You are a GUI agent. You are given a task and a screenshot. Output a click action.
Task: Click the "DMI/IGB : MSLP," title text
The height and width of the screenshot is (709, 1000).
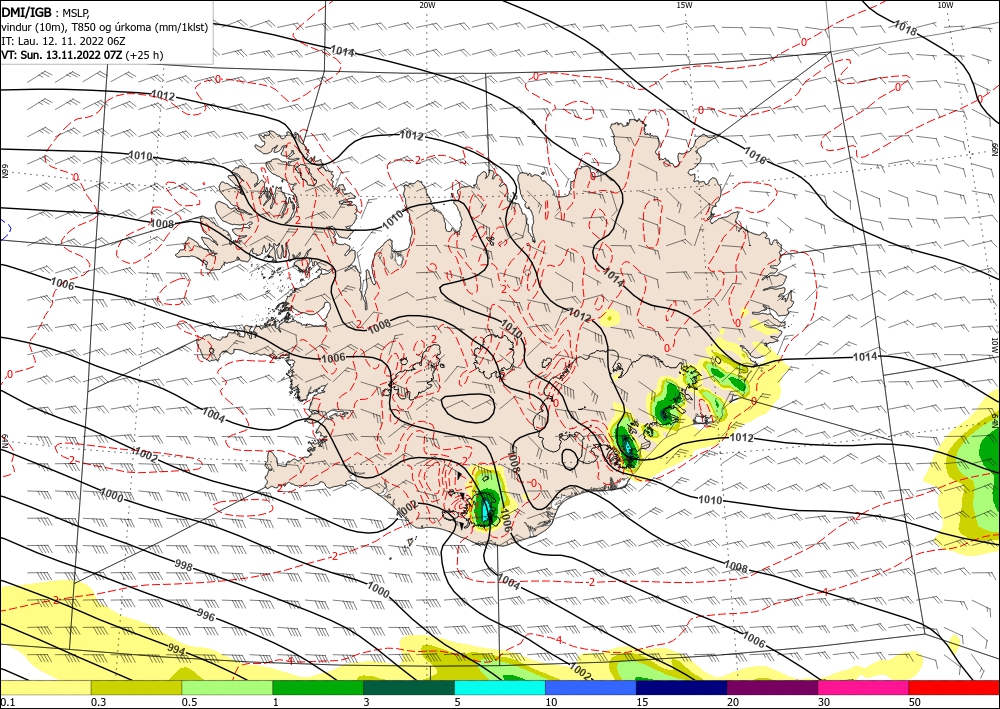click(x=45, y=12)
